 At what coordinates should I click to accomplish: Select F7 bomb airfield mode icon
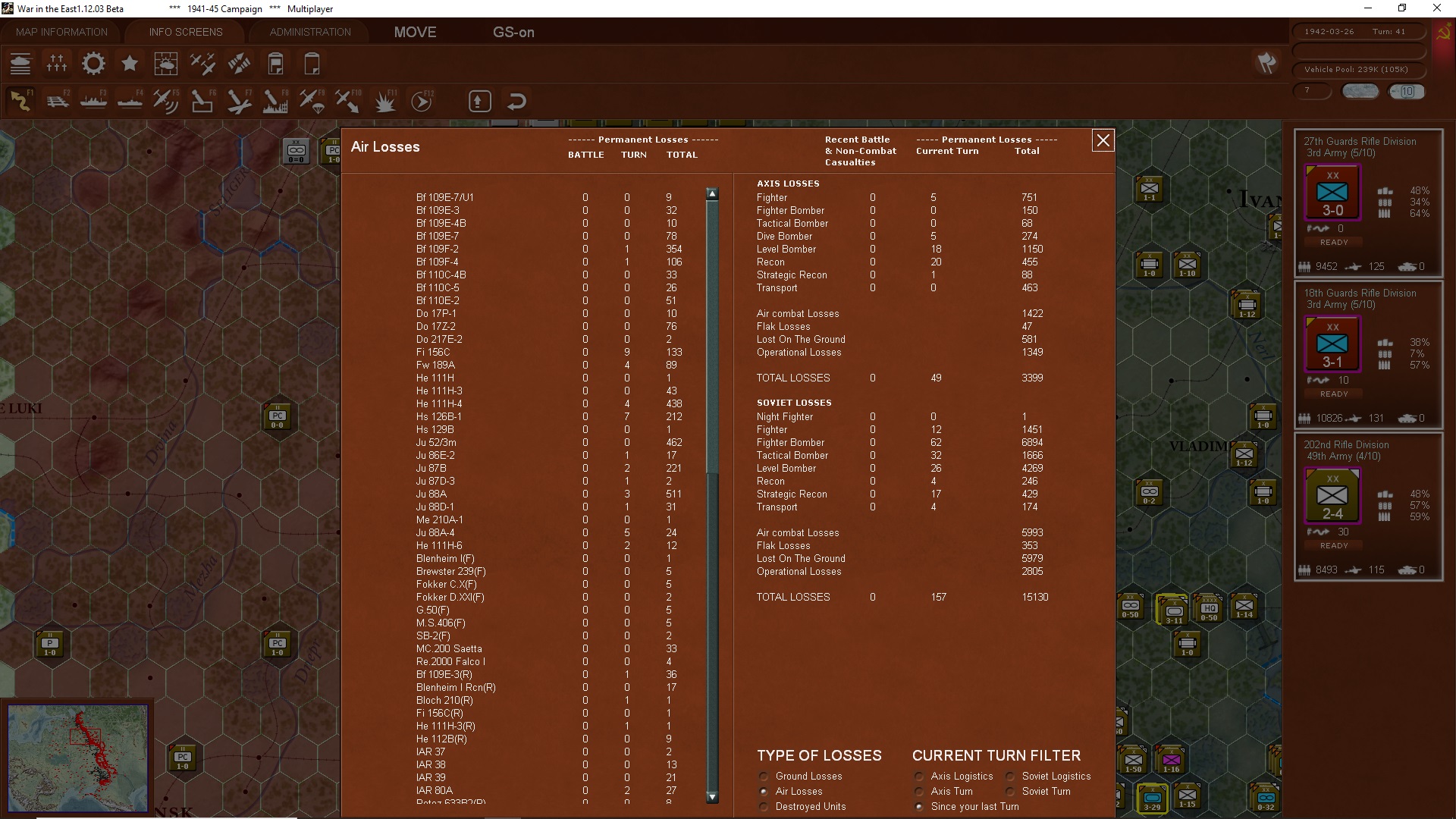[x=239, y=101]
